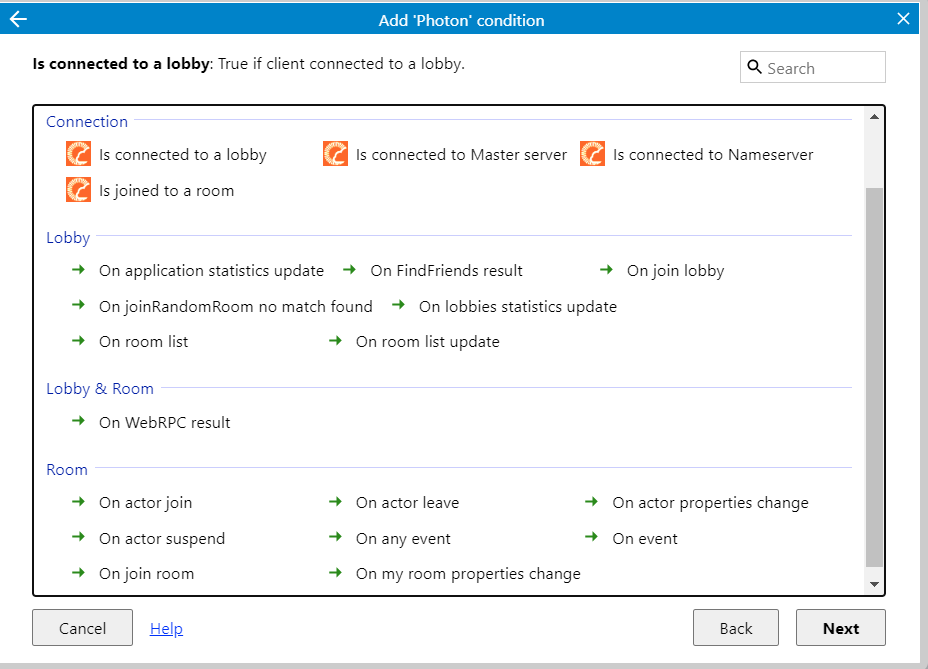Click green arrow beside On actor leave
The height and width of the screenshot is (669, 928).
pos(335,501)
